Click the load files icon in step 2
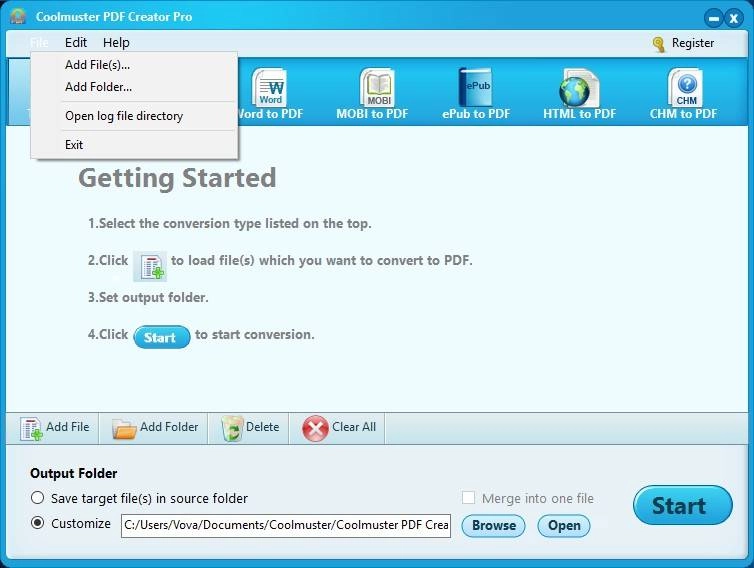Image resolution: width=754 pixels, height=568 pixels. pos(150,266)
